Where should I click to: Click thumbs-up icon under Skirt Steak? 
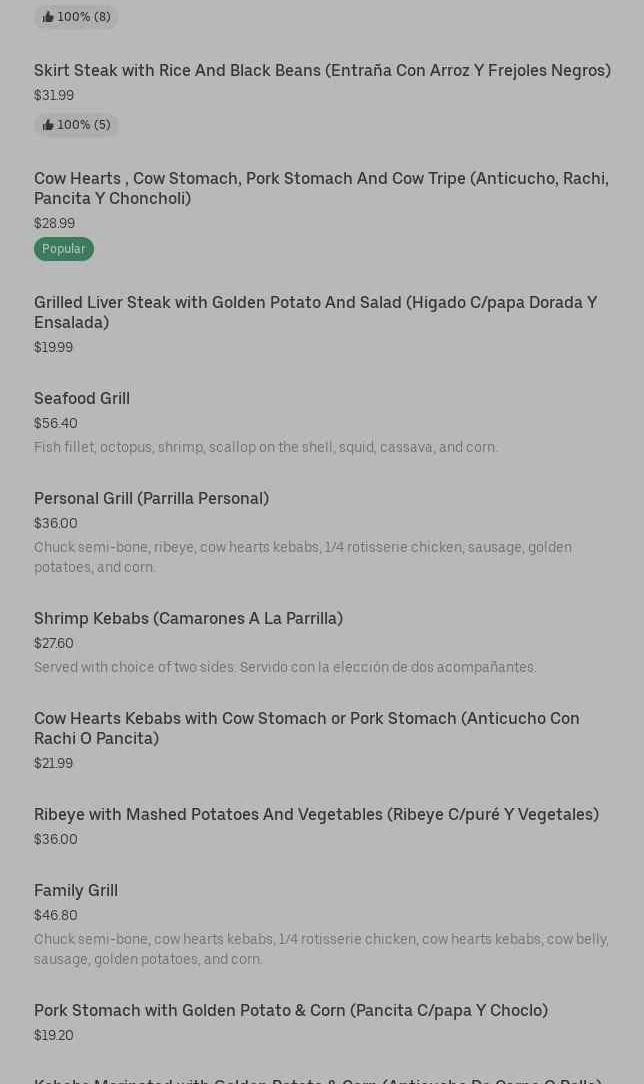coord(48,125)
